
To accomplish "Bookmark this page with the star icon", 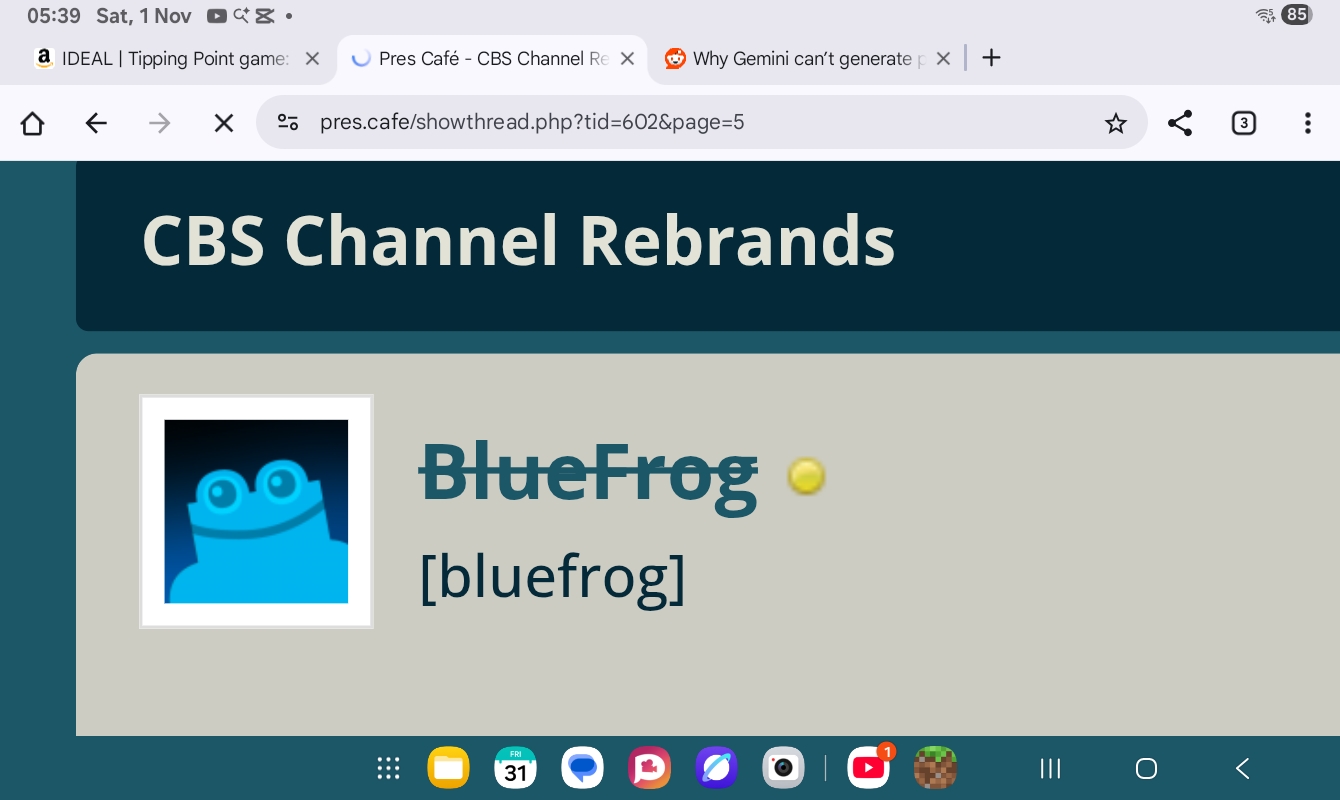I will pyautogui.click(x=1115, y=123).
